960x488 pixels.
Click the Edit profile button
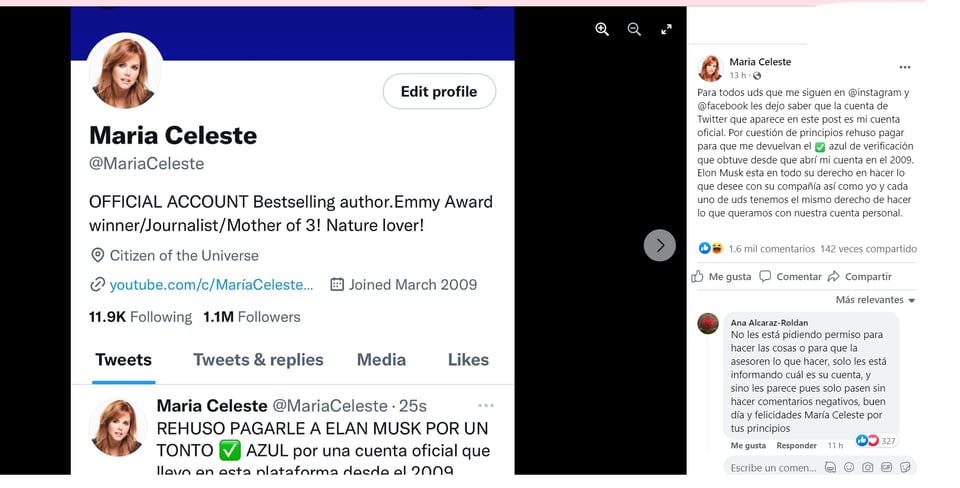(x=439, y=91)
